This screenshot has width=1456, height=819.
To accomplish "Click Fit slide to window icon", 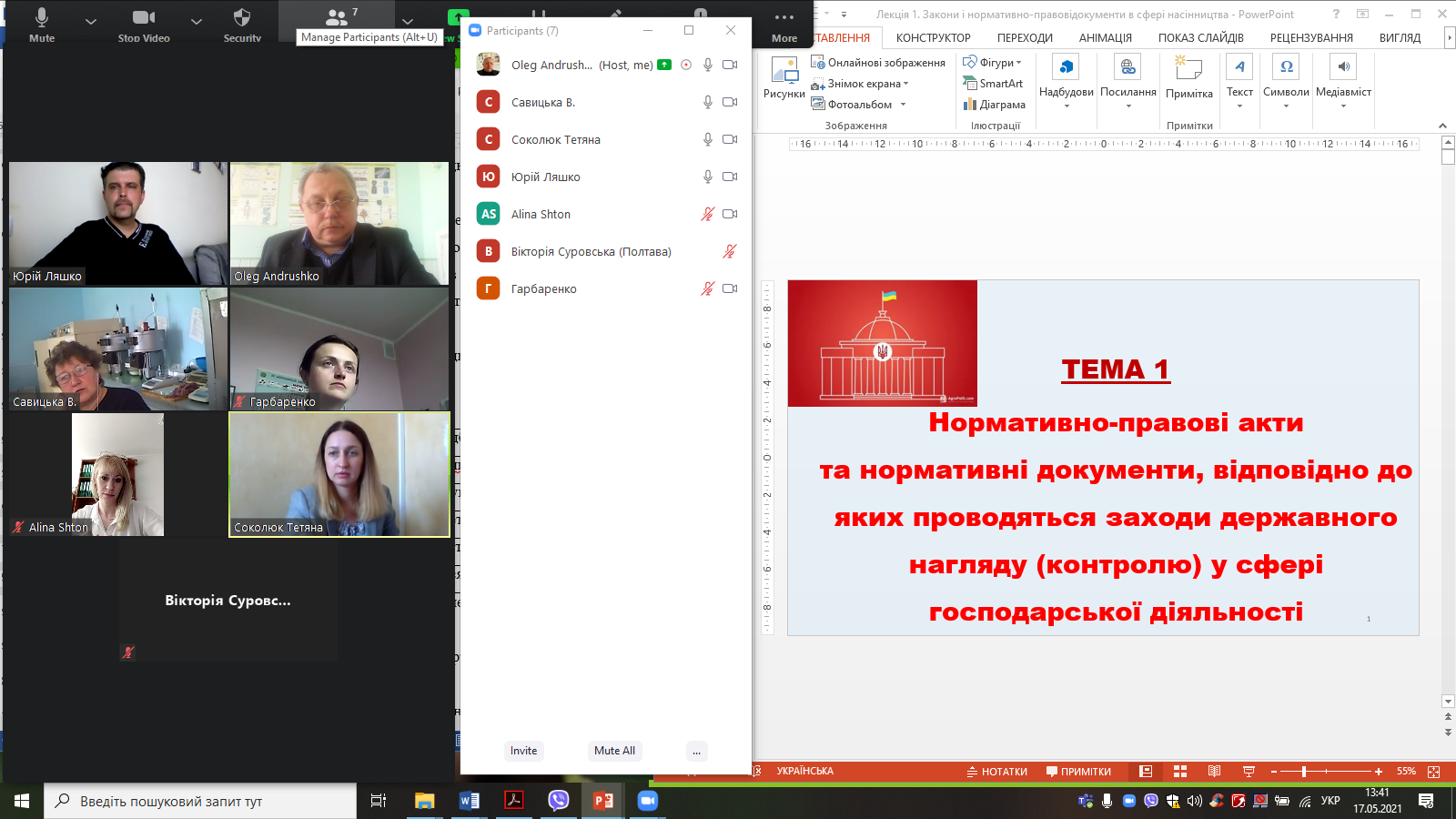I will 1434,772.
